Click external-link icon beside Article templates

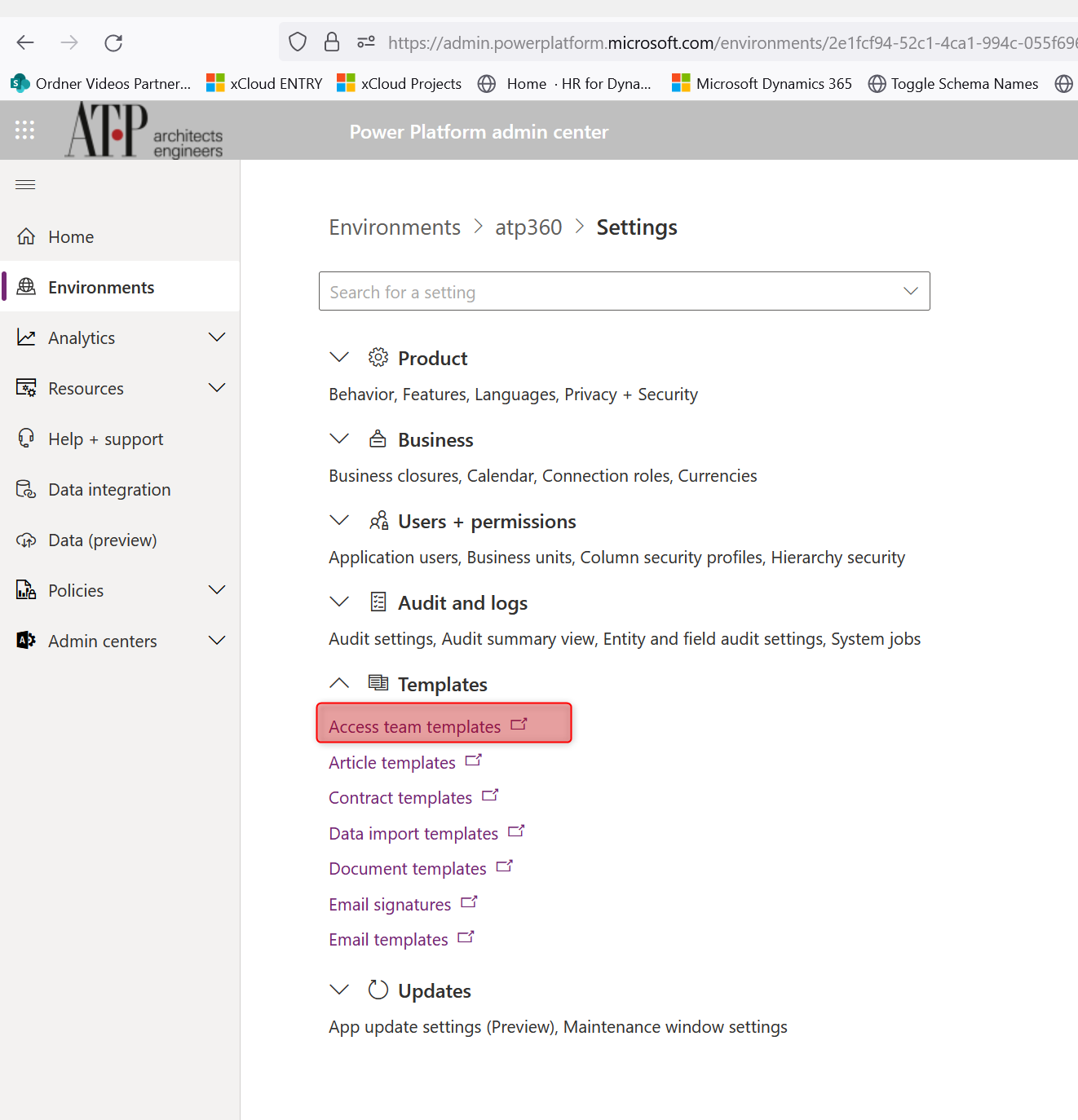474,760
